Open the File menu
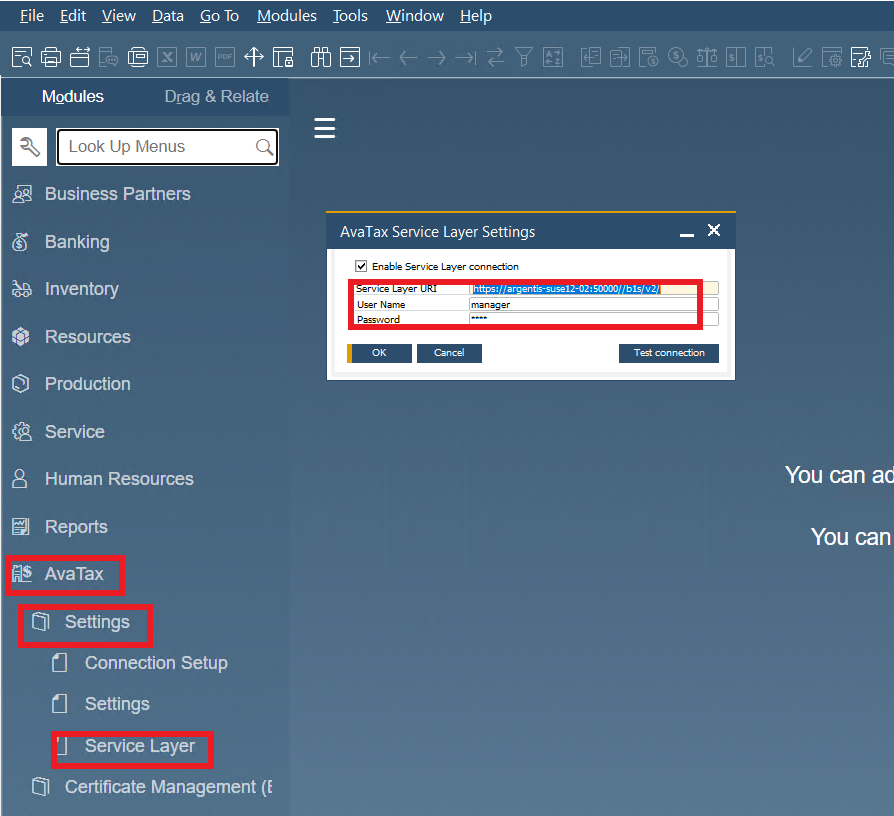The image size is (894, 816). pyautogui.click(x=32, y=16)
